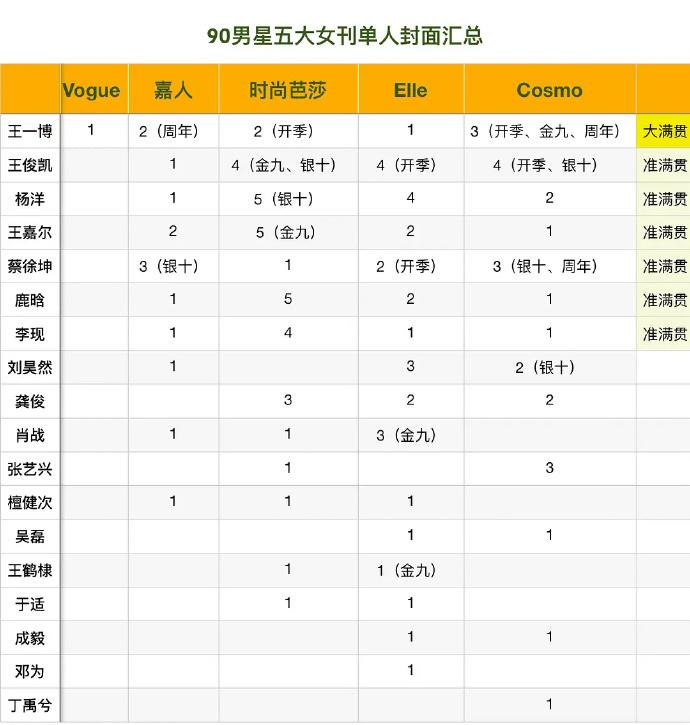
Task: Select the cell 3（金九） in 肖战's row
Action: pyautogui.click(x=411, y=435)
